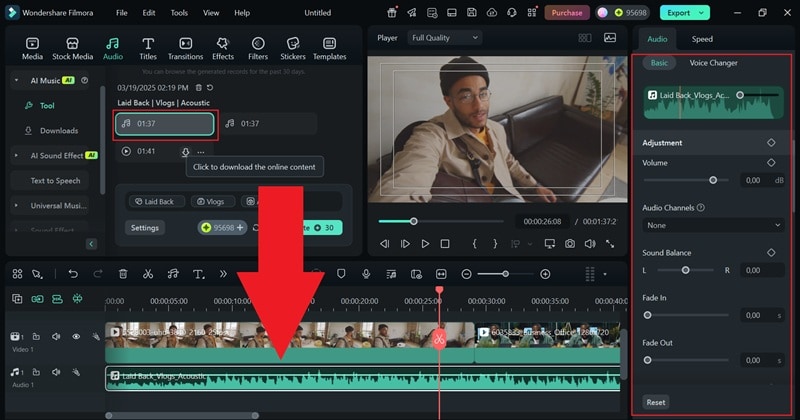Open the Stickers tab
Image resolution: width=800 pixels, height=420 pixels.
pyautogui.click(x=293, y=49)
